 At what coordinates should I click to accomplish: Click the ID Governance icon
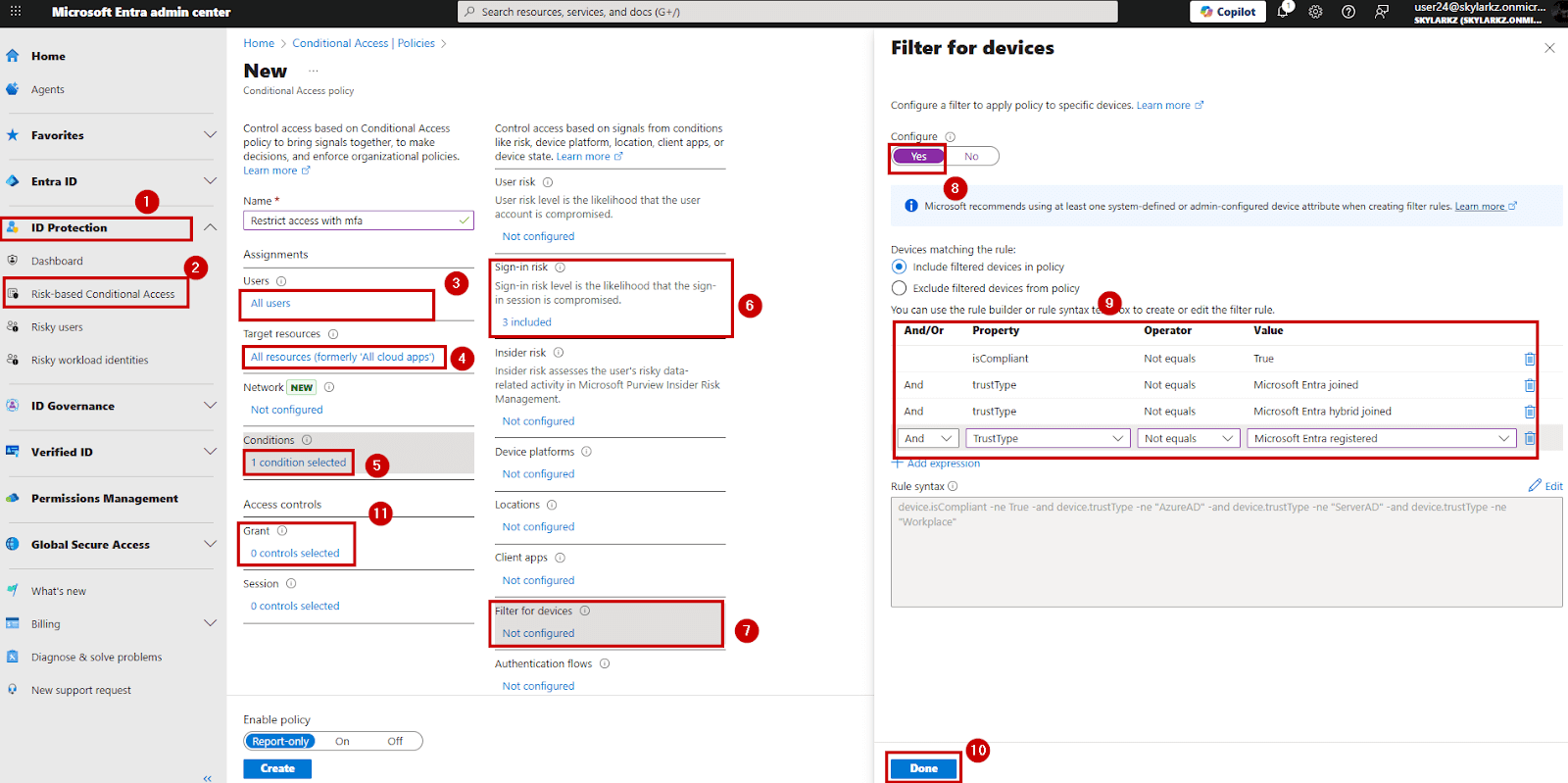(13, 406)
